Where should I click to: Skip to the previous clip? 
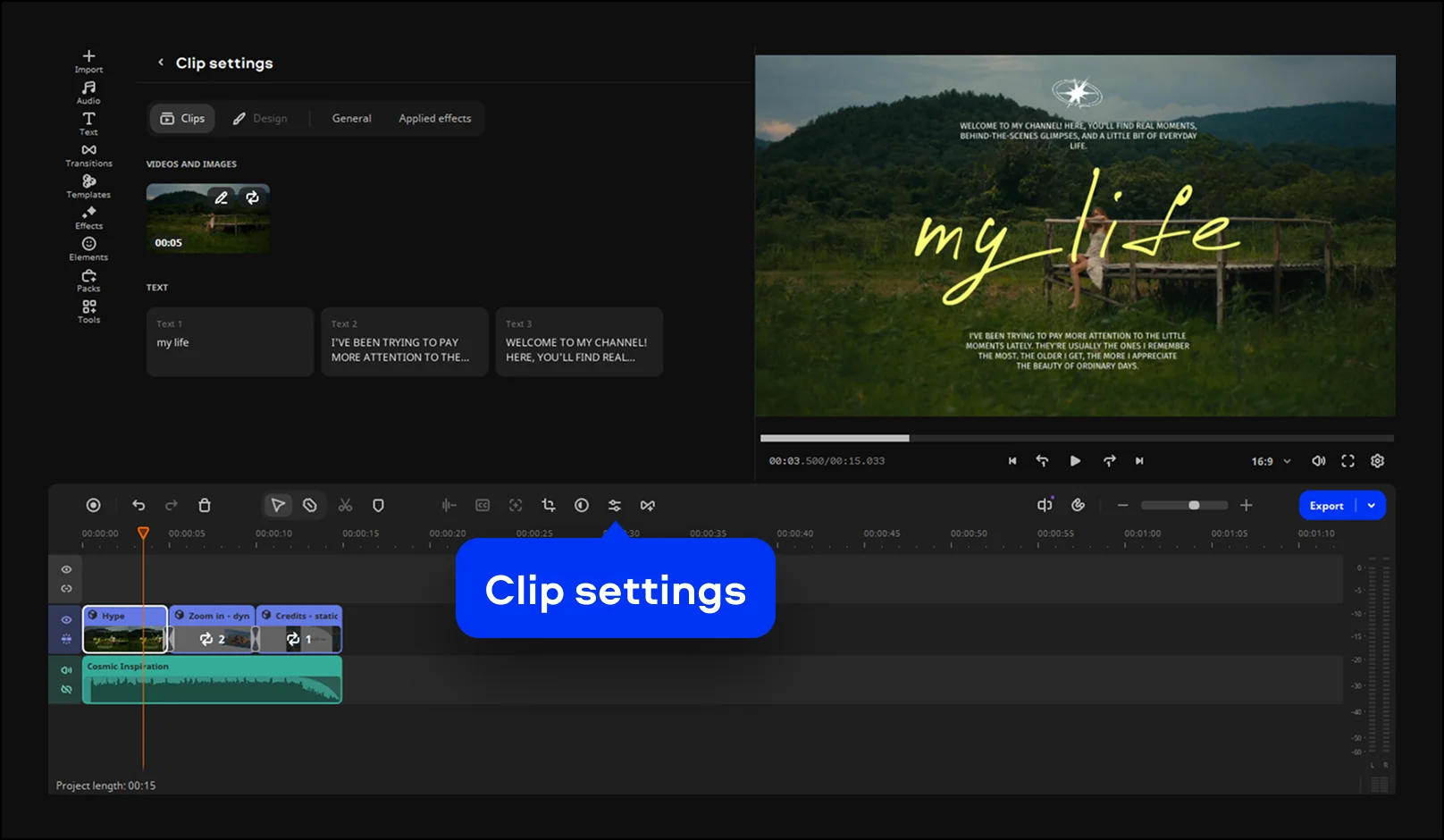[x=1012, y=461]
